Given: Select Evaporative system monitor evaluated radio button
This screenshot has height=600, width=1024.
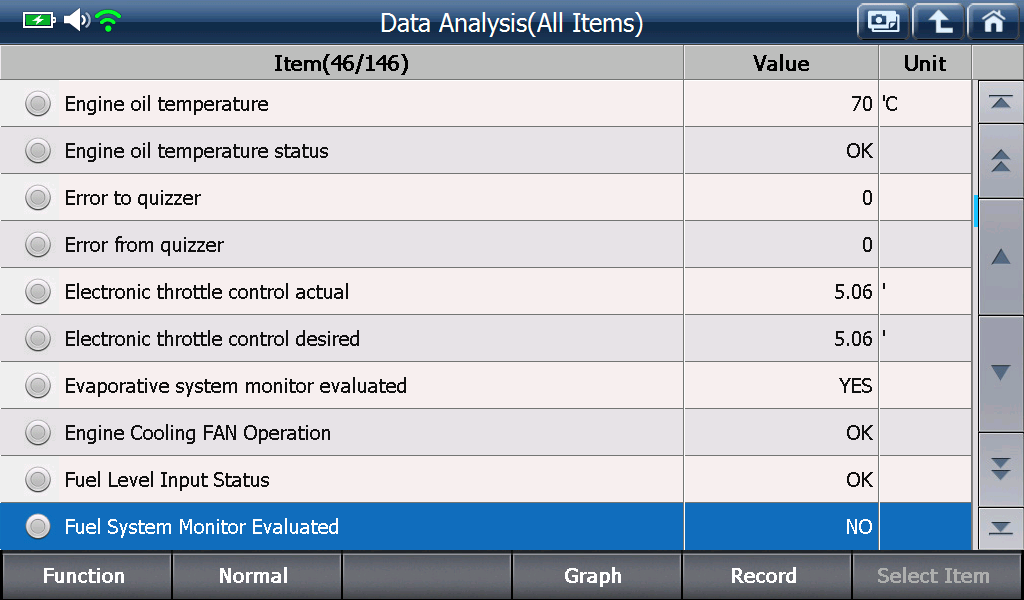Looking at the screenshot, I should point(38,386).
